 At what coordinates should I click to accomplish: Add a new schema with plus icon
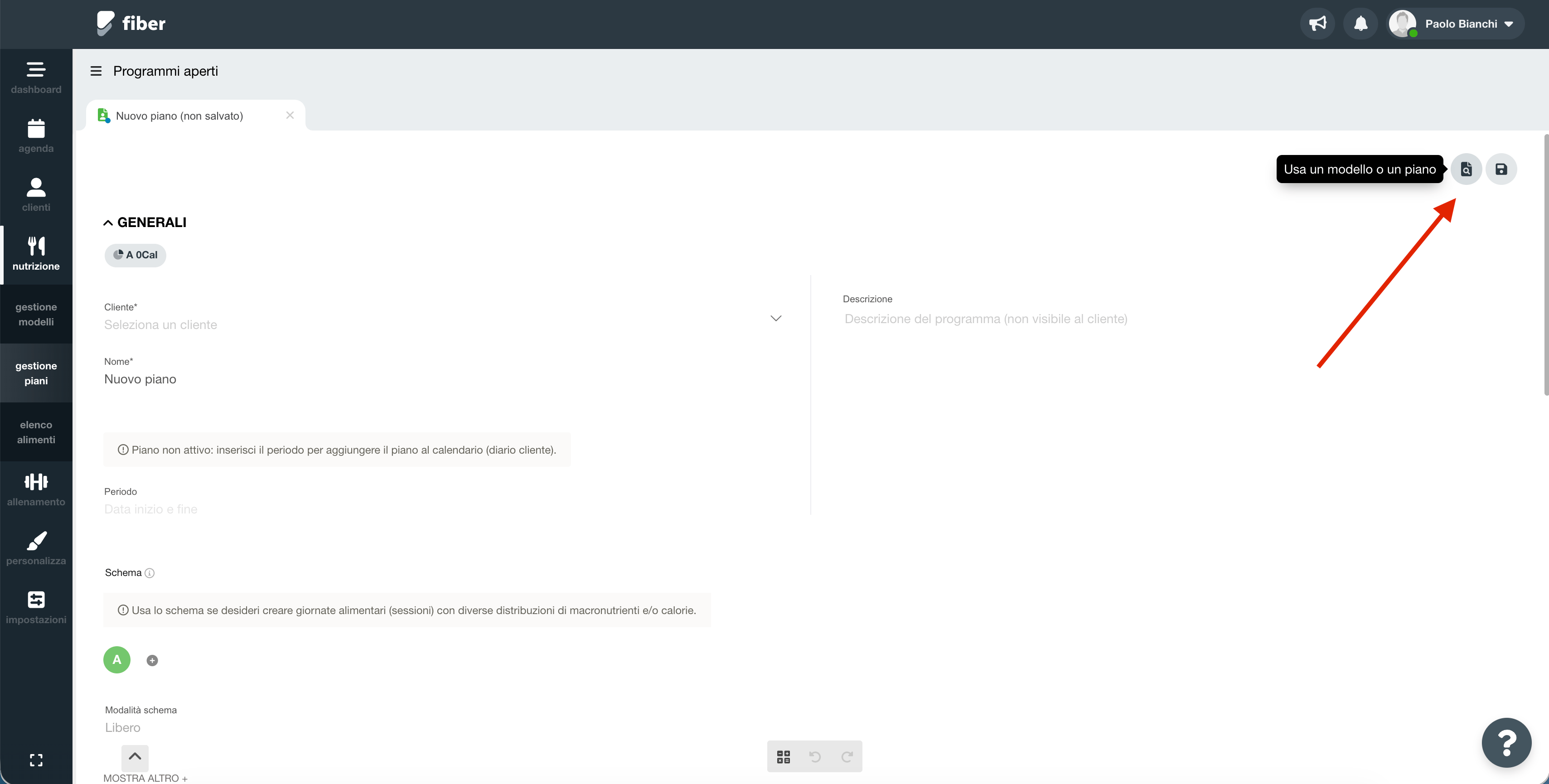pyautogui.click(x=152, y=660)
